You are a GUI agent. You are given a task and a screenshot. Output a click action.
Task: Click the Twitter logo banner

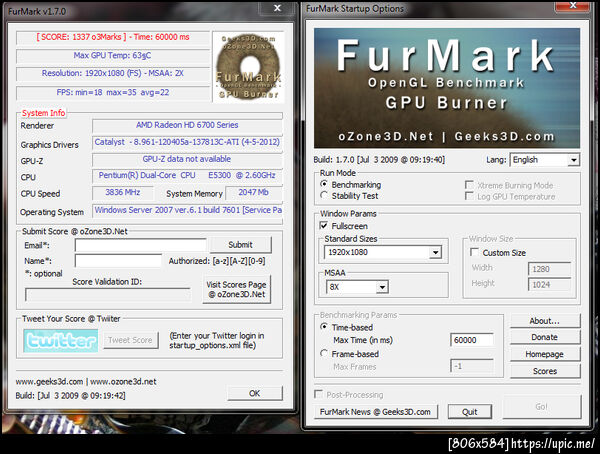pyautogui.click(x=60, y=340)
